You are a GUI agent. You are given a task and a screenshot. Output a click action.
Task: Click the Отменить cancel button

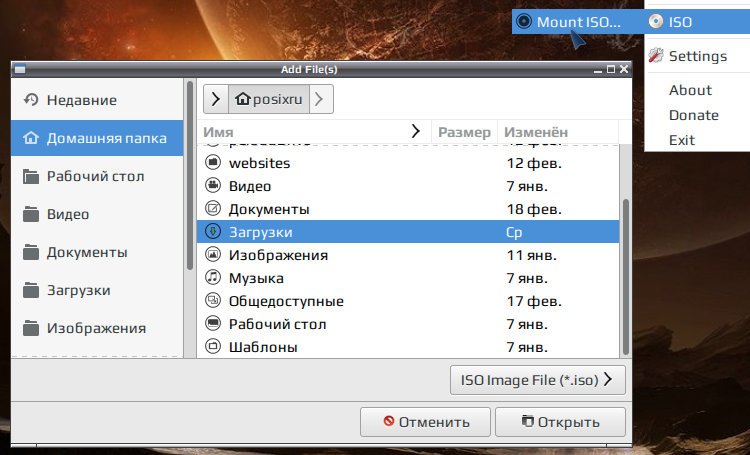point(425,422)
